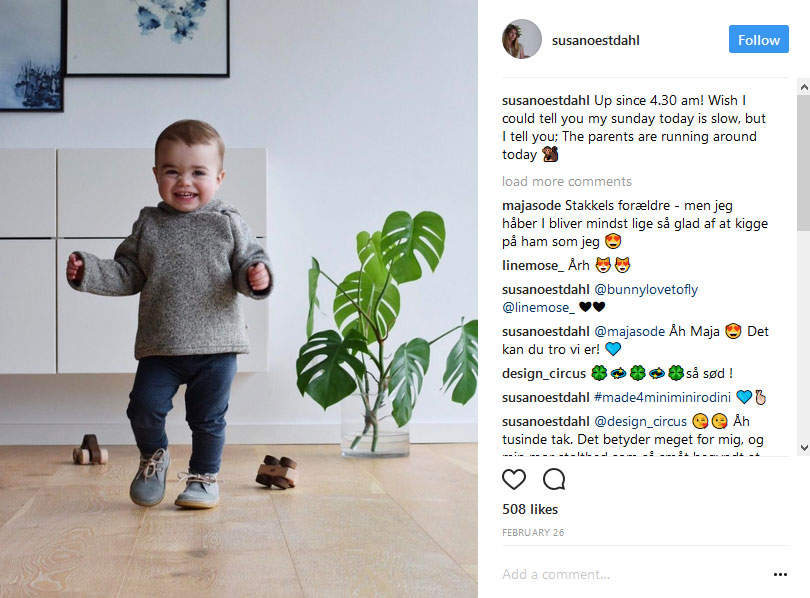Open the @design_circus mention link
The height and width of the screenshot is (598, 810).
click(640, 421)
